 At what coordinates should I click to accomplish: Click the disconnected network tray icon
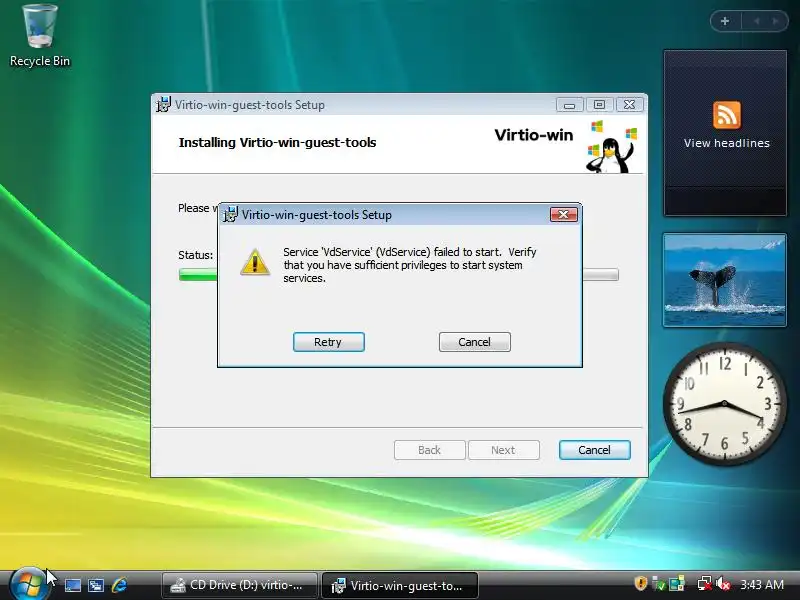click(x=705, y=584)
